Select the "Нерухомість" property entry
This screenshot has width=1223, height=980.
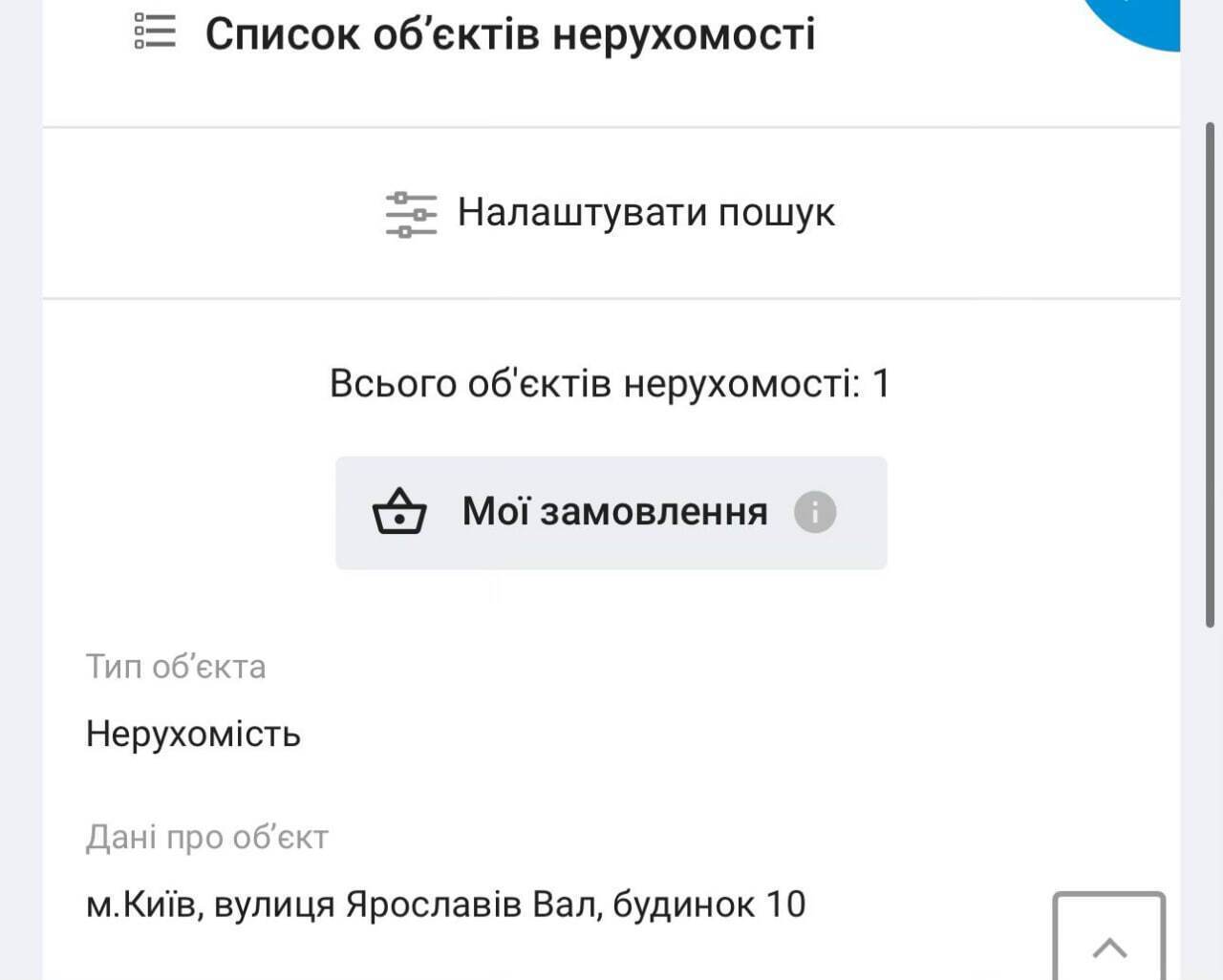click(193, 735)
